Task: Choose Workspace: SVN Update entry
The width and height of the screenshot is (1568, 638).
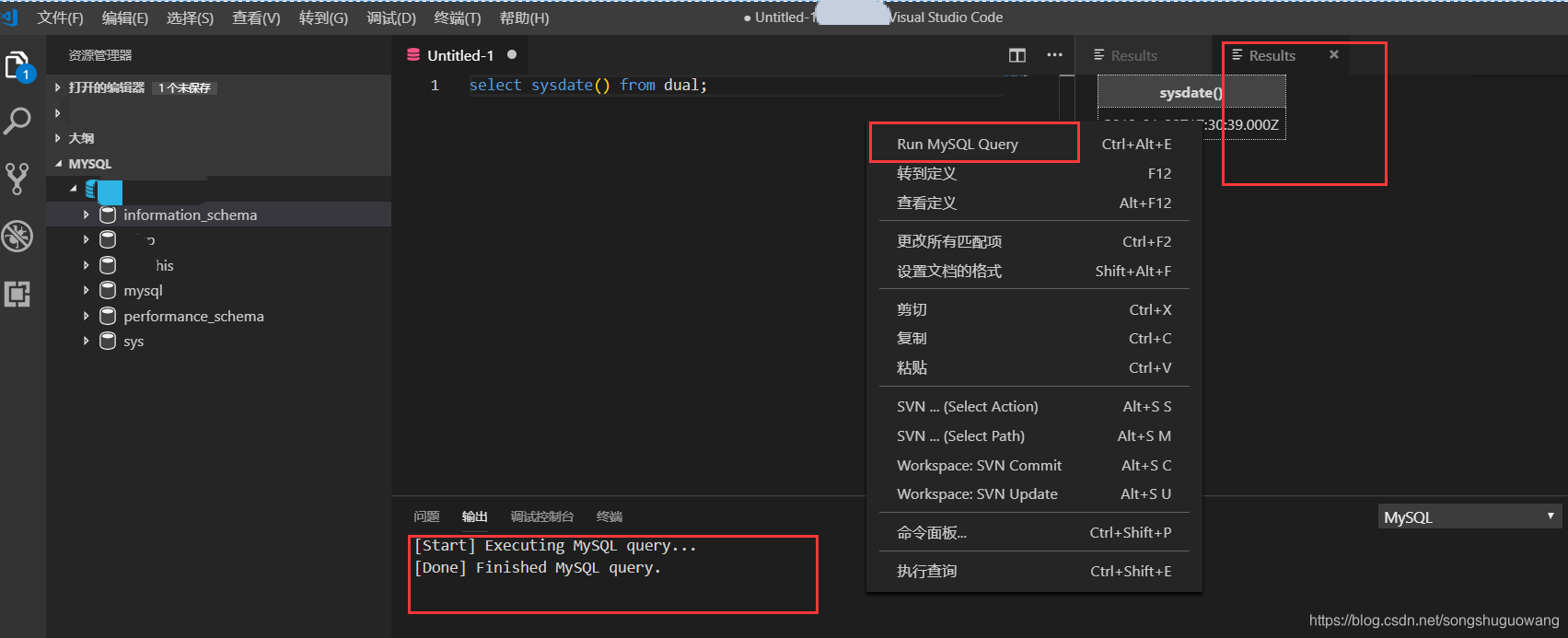Action: [1034, 493]
